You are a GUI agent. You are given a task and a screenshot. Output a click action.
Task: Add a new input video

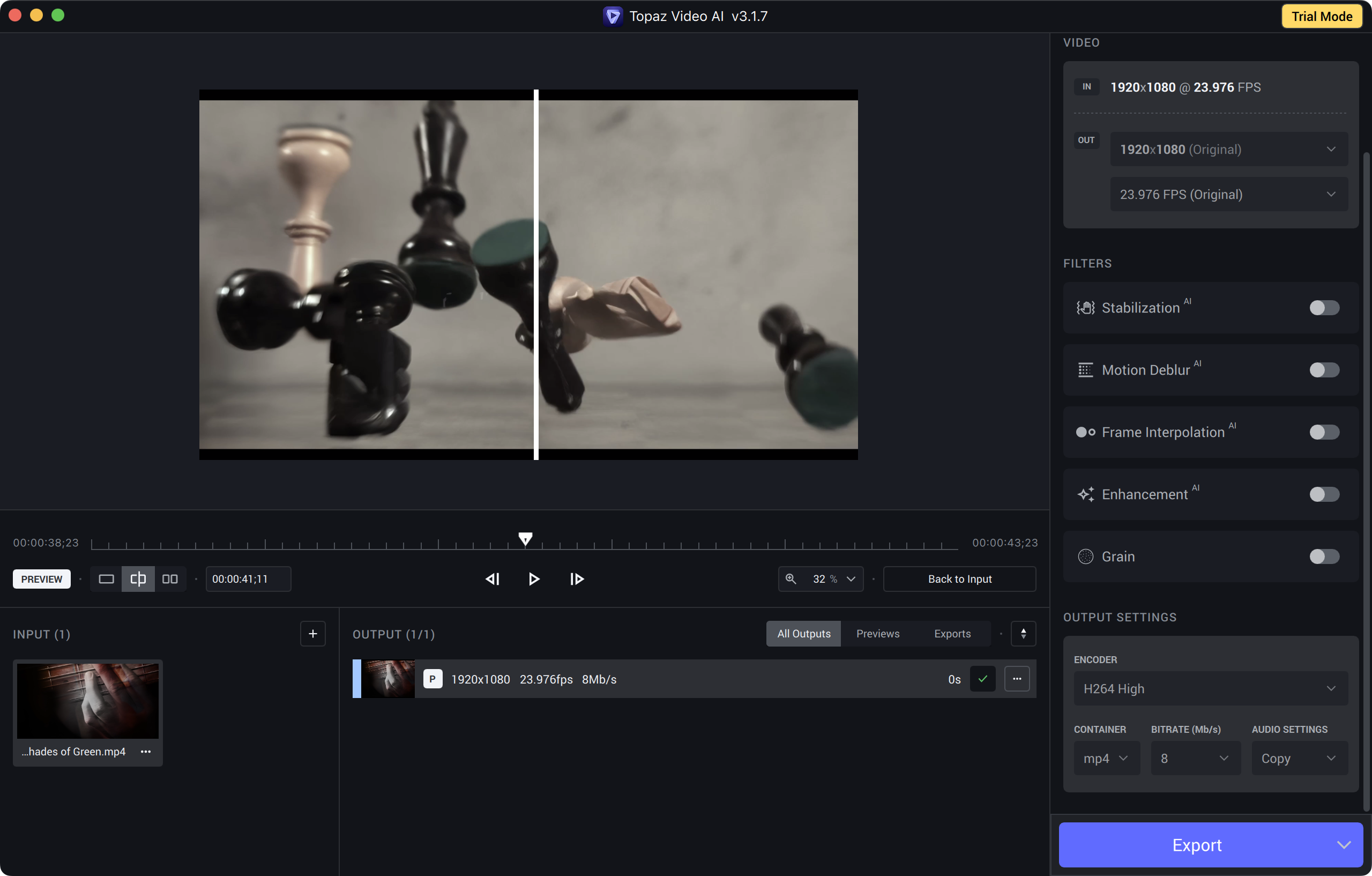point(313,634)
